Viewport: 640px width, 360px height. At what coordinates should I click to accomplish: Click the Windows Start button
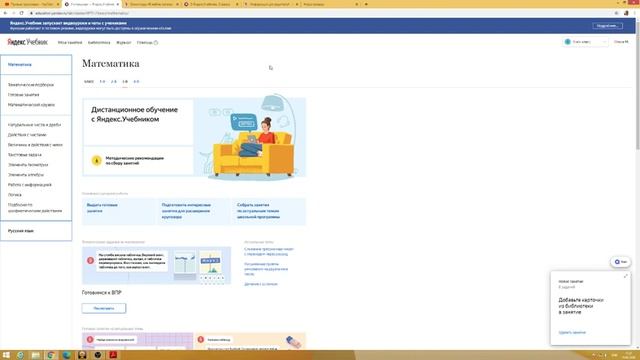[x=6, y=355]
